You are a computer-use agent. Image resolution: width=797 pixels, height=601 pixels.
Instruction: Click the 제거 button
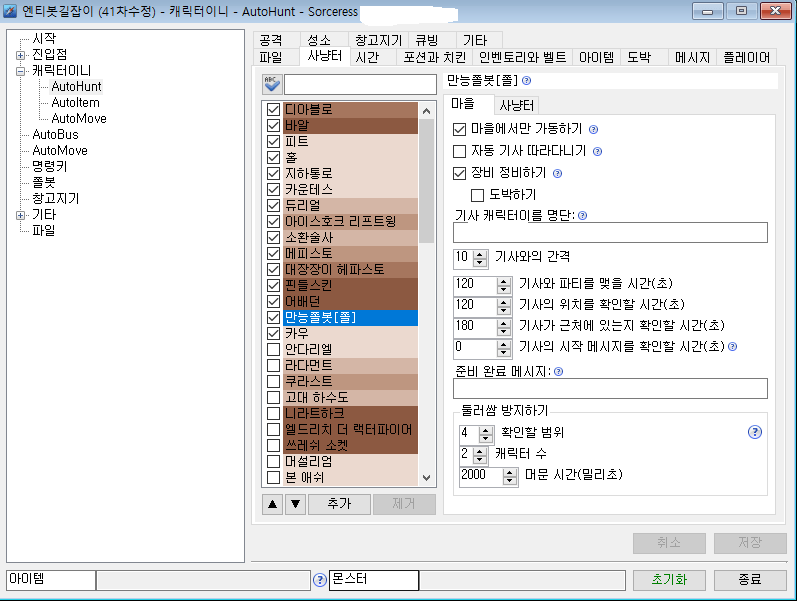coord(404,504)
